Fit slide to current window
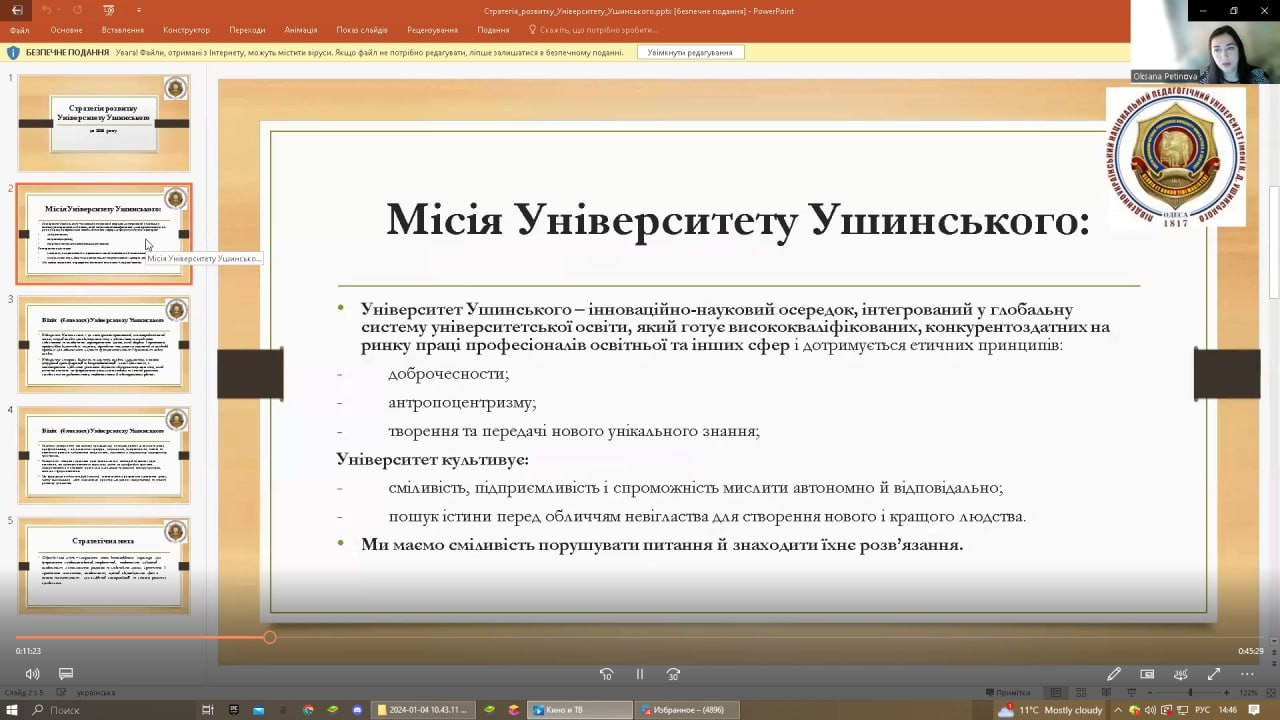1280x720 pixels. click(x=1269, y=692)
